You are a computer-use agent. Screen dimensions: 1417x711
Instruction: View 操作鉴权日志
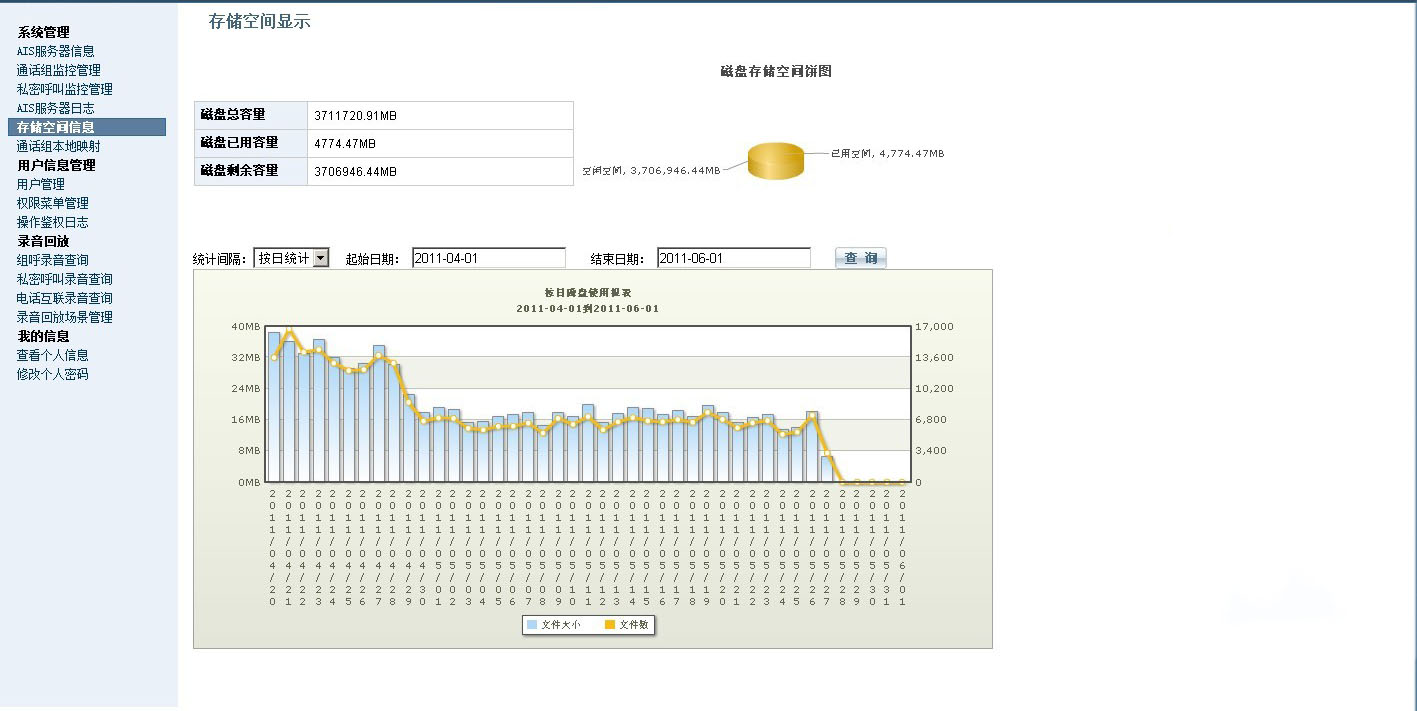53,222
